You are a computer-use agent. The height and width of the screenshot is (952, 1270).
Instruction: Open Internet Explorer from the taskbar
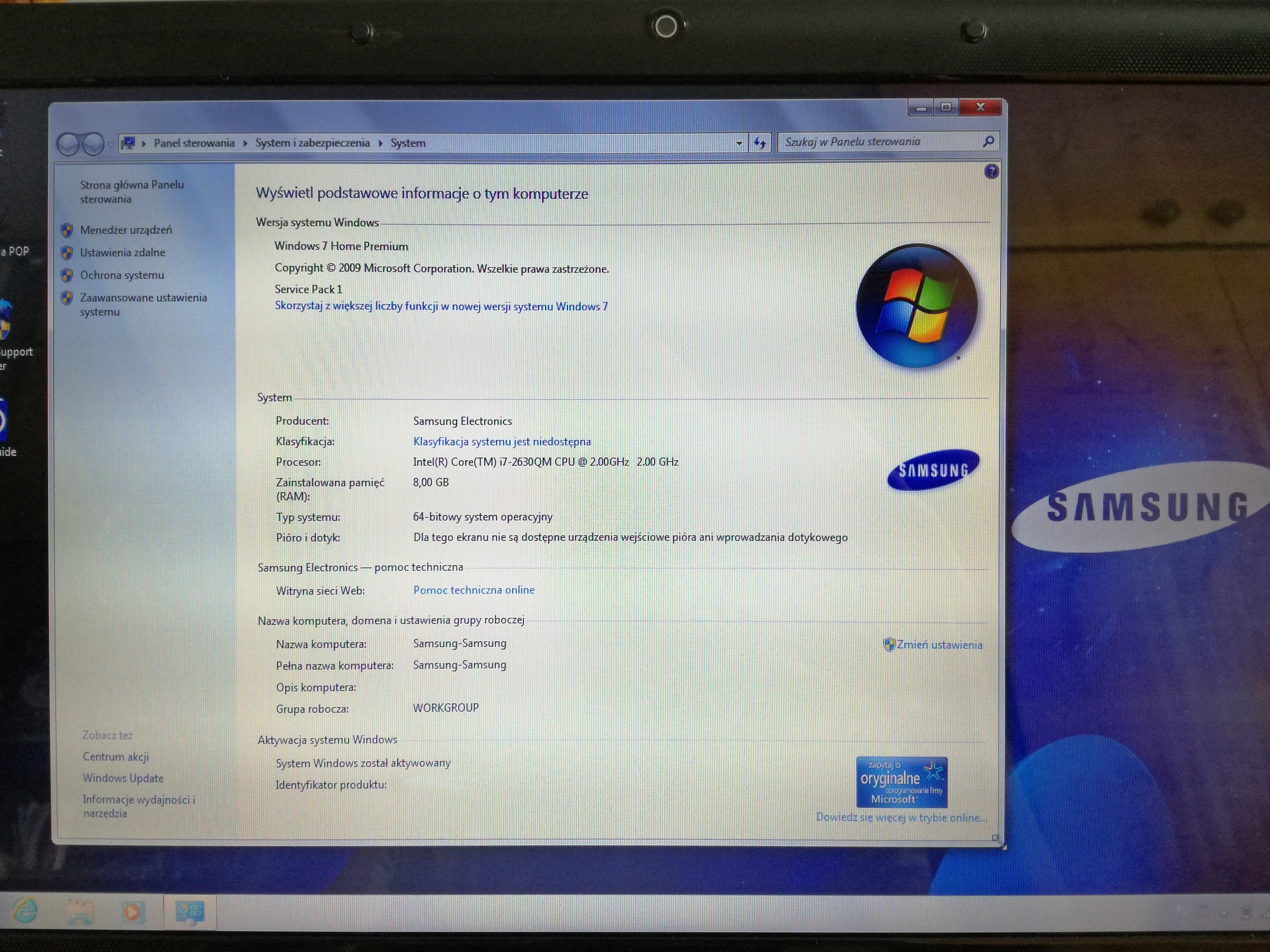click(25, 911)
